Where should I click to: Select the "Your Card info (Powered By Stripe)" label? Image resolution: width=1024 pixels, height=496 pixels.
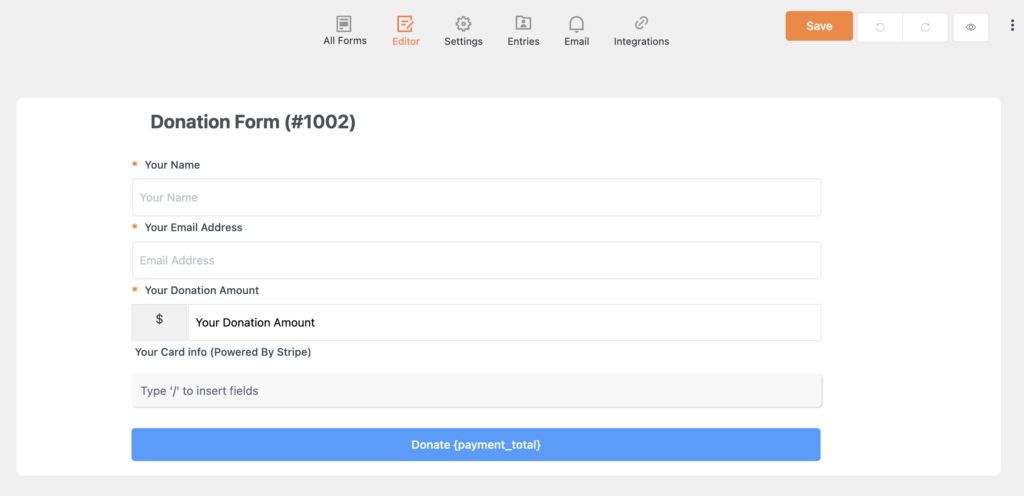[223, 352]
